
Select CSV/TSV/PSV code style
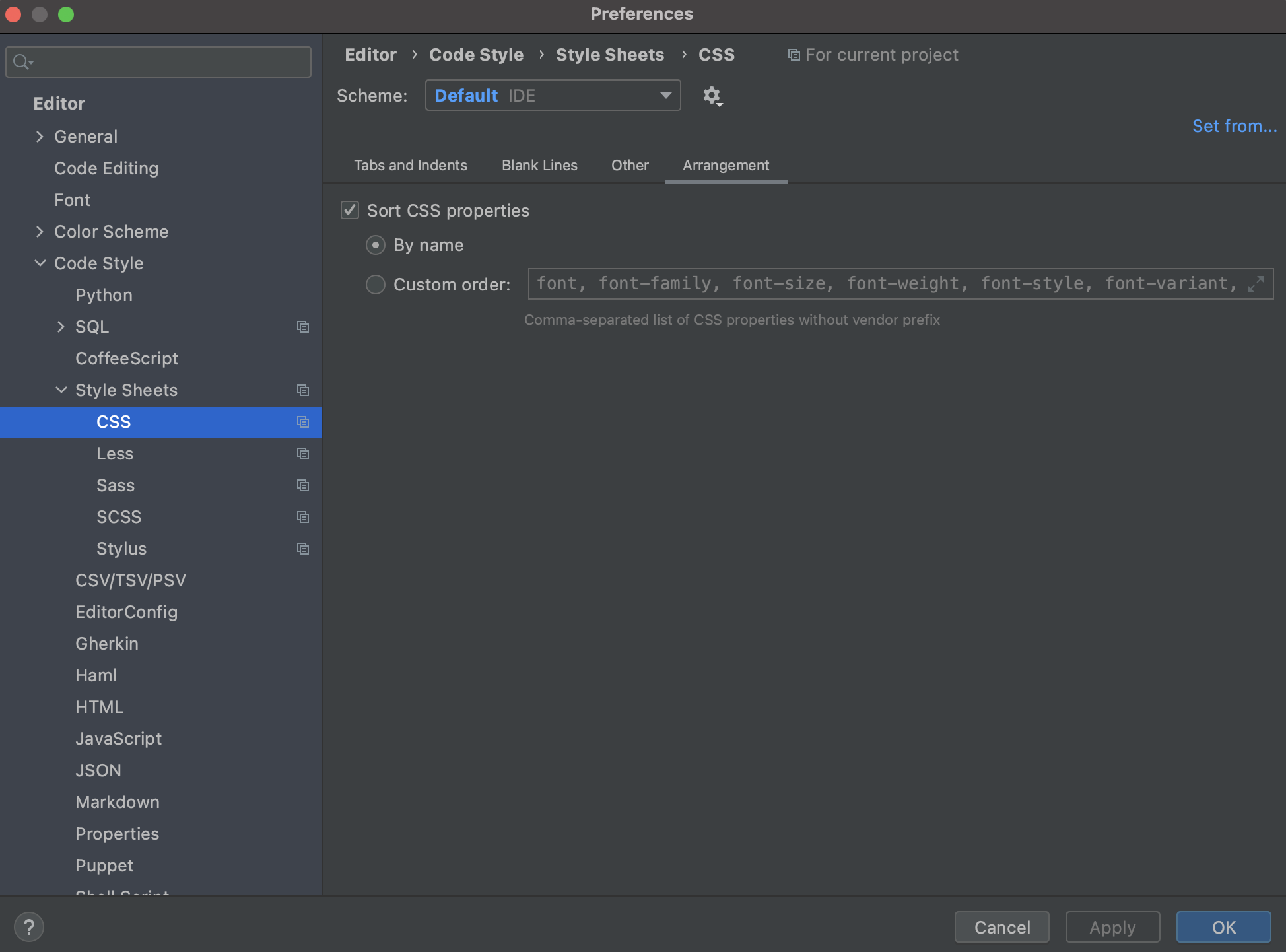131,580
